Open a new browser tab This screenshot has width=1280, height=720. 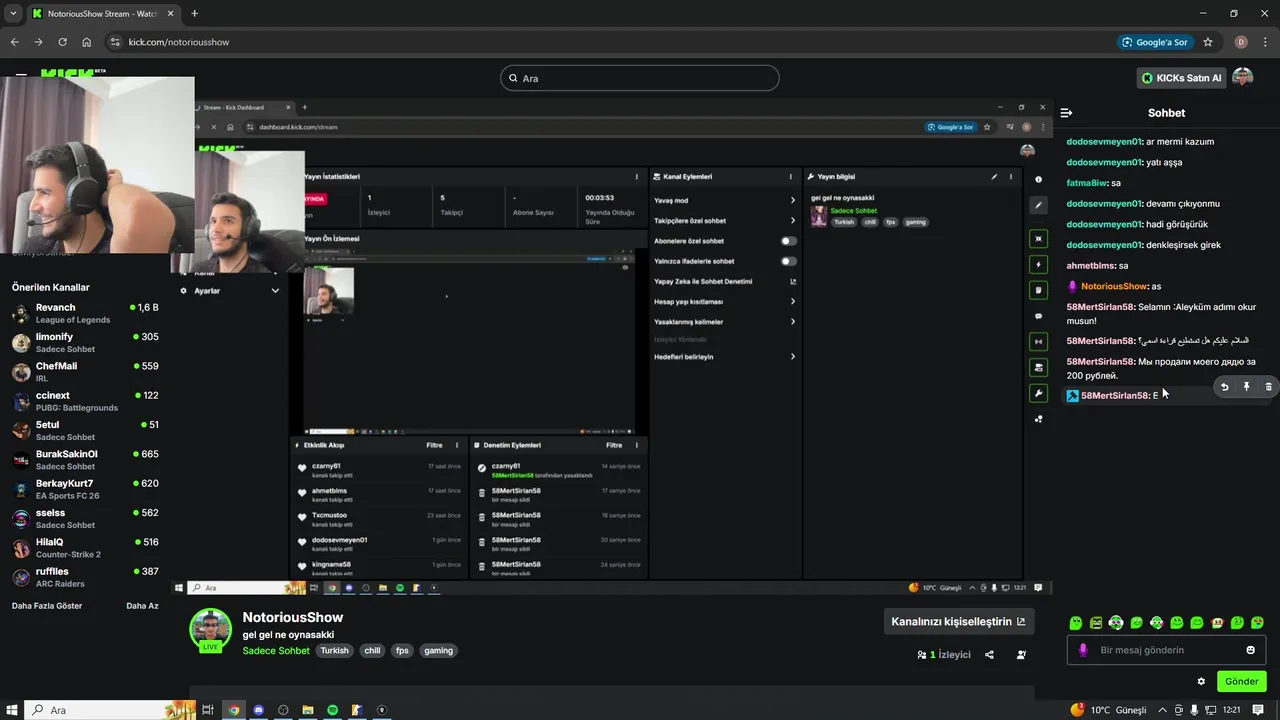click(194, 13)
